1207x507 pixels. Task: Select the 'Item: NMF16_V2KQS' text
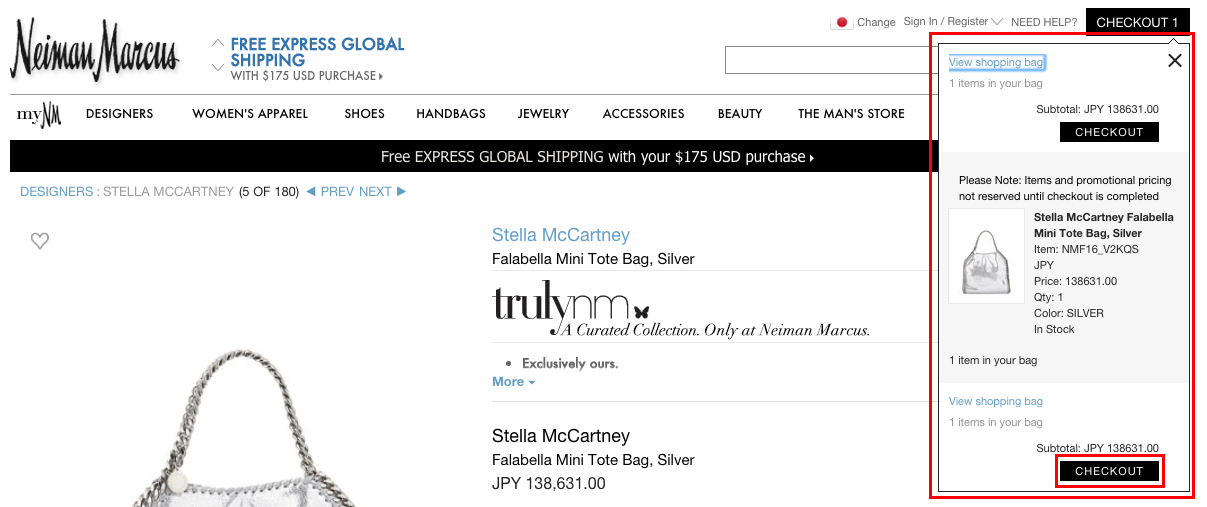1086,249
